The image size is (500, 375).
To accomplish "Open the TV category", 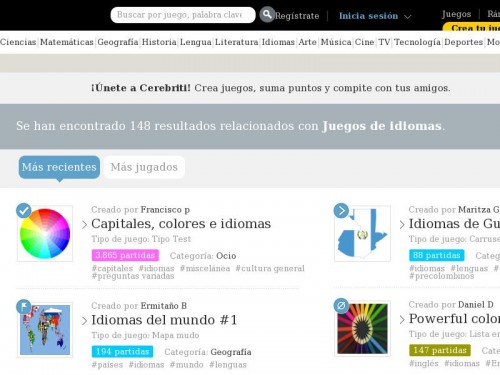I will (384, 42).
